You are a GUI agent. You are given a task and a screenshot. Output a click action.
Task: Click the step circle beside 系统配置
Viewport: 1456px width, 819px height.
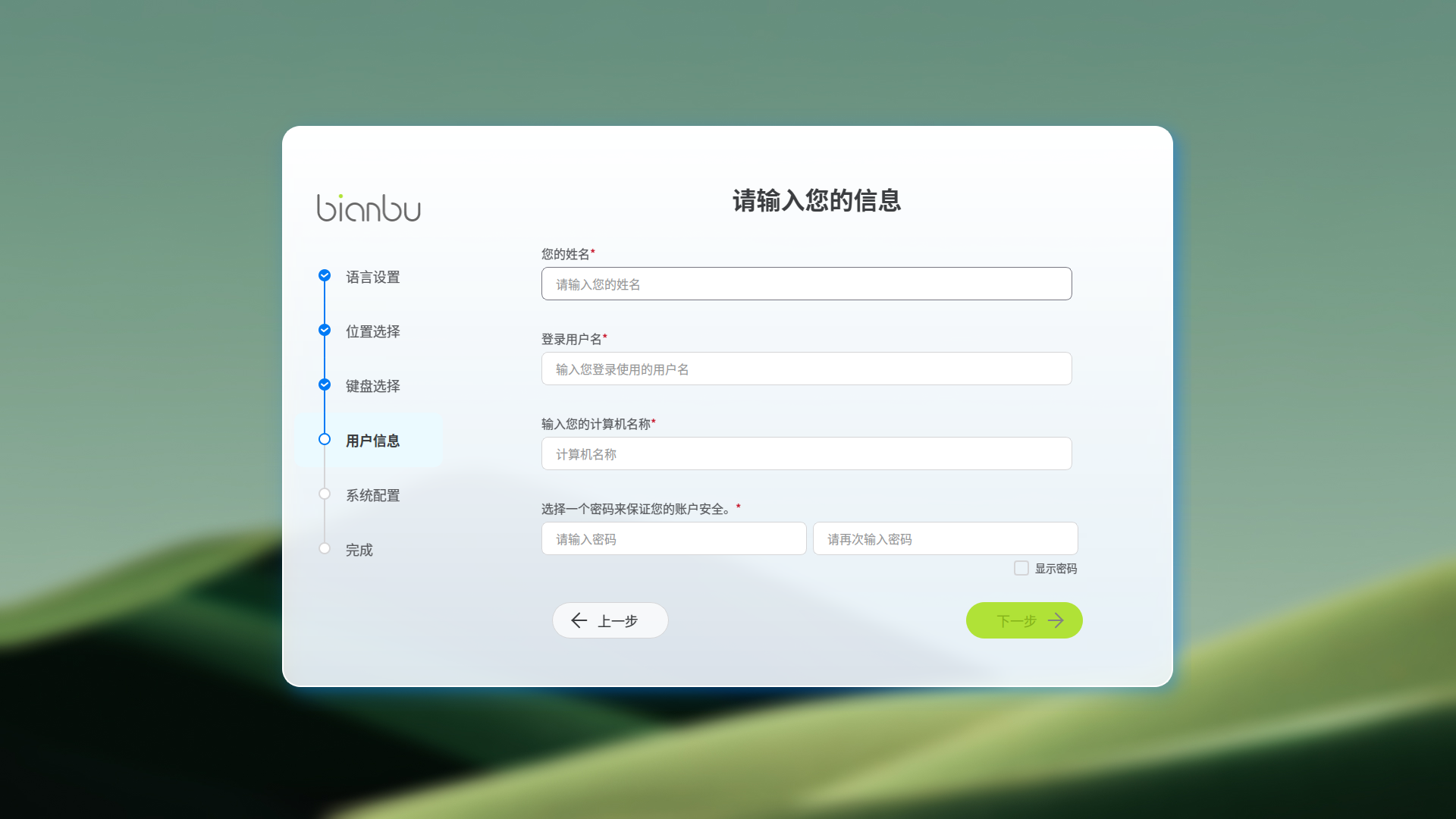coord(325,494)
